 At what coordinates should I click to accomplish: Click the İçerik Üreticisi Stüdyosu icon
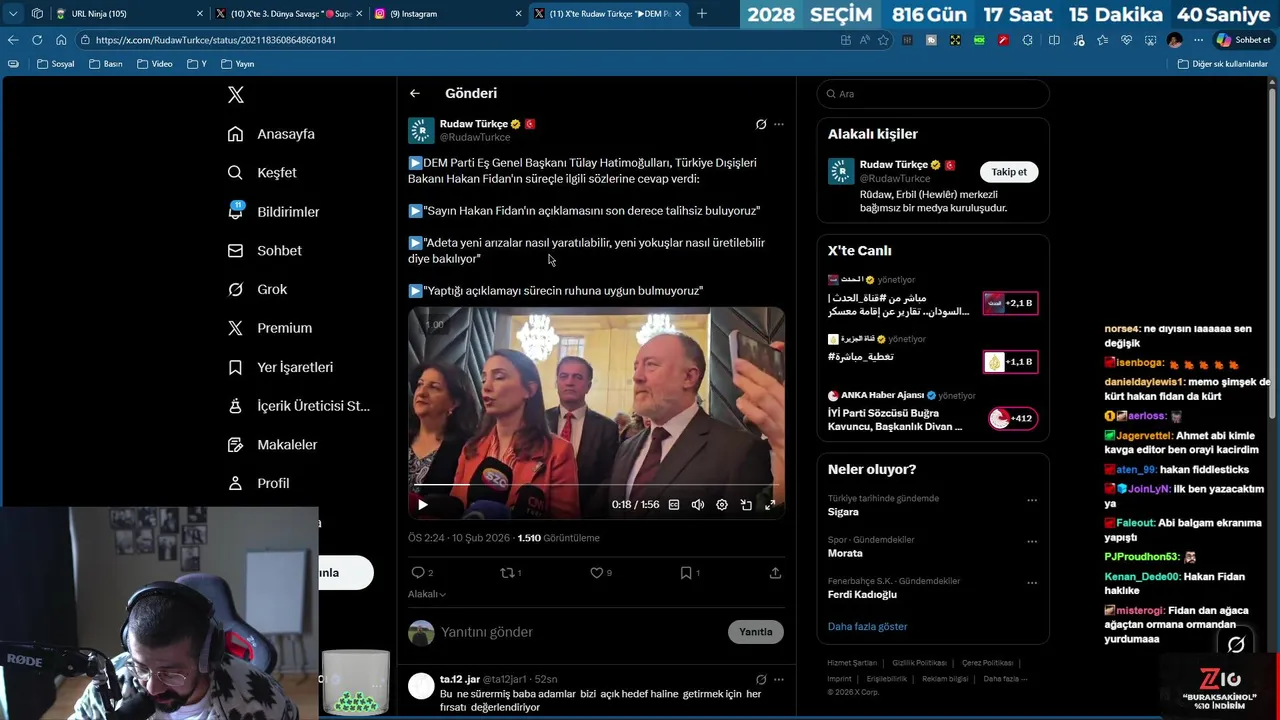(235, 406)
